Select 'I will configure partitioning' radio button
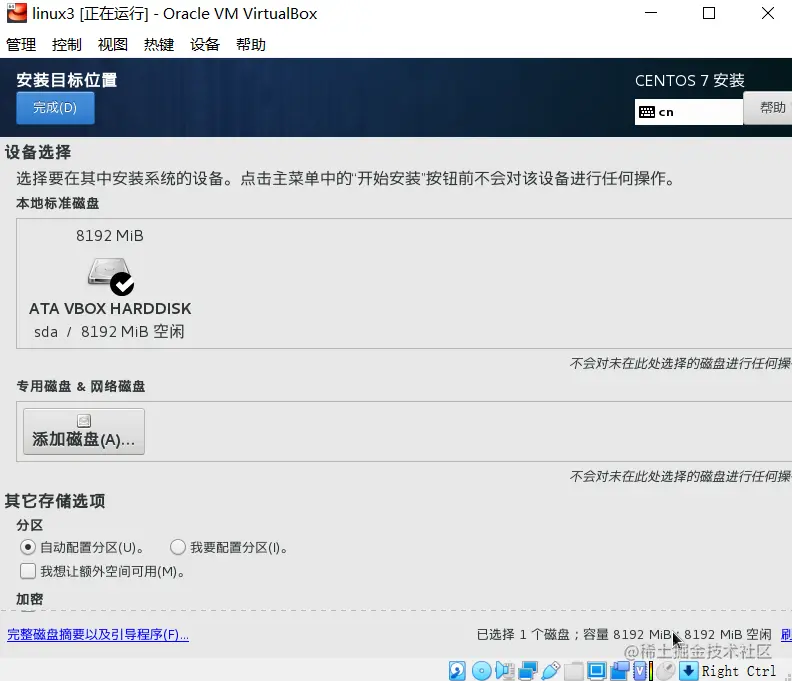Viewport: 792px width, 681px height. pos(178,547)
